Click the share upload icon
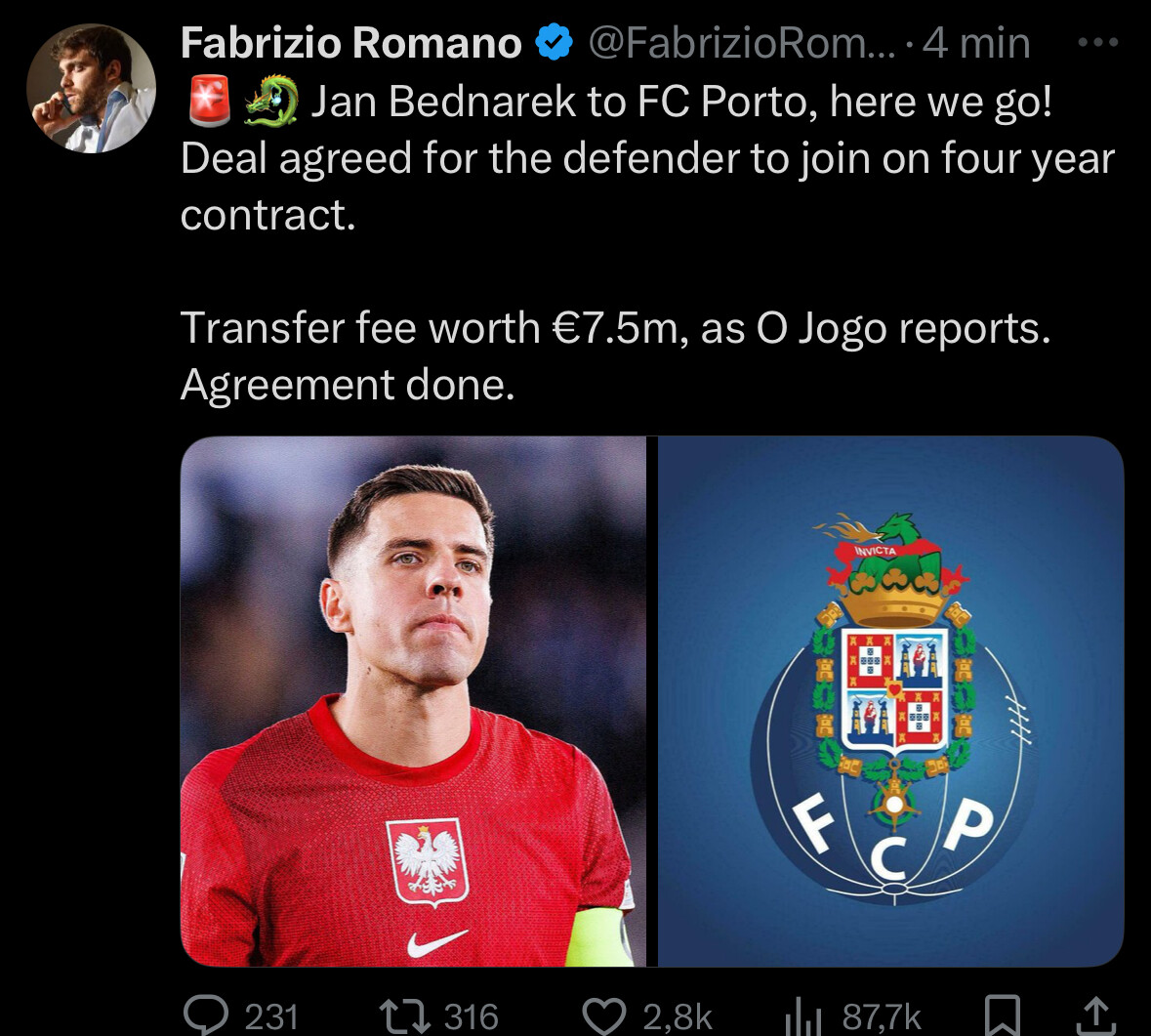 (1096, 1016)
